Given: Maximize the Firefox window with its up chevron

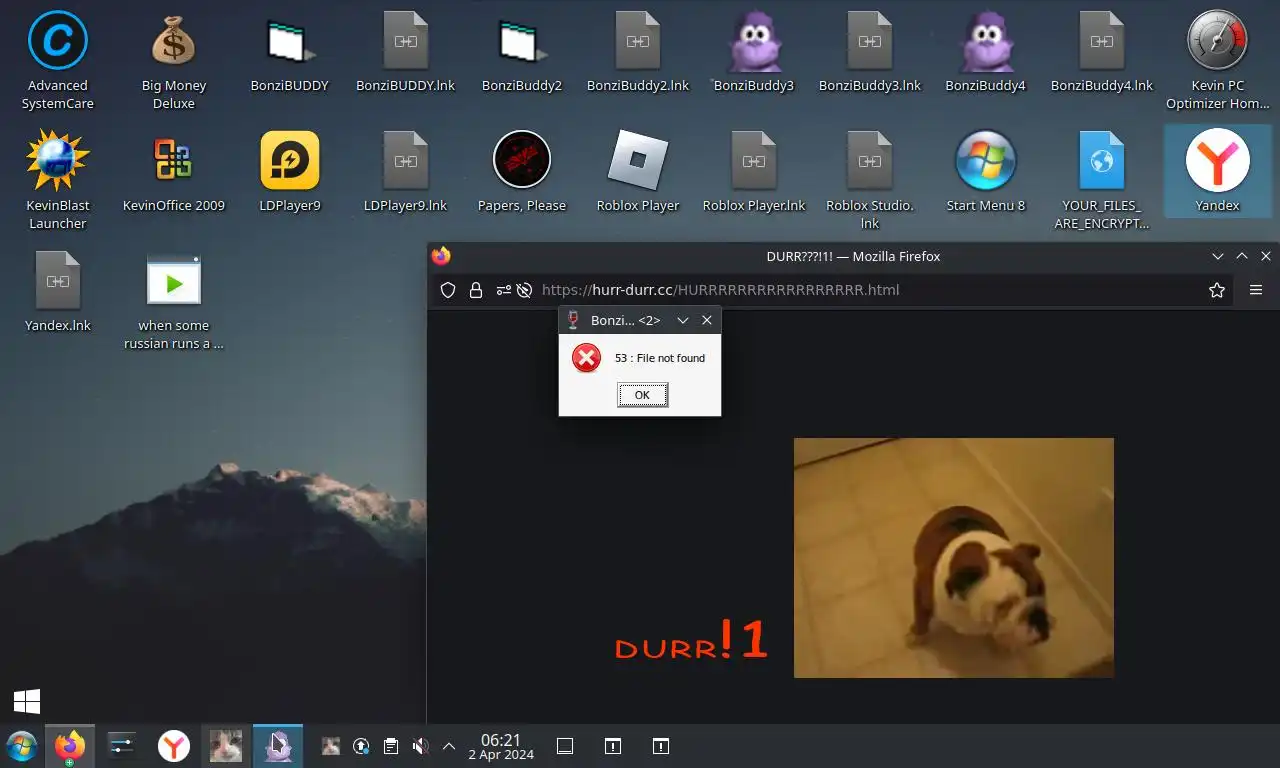Looking at the screenshot, I should coord(1242,256).
